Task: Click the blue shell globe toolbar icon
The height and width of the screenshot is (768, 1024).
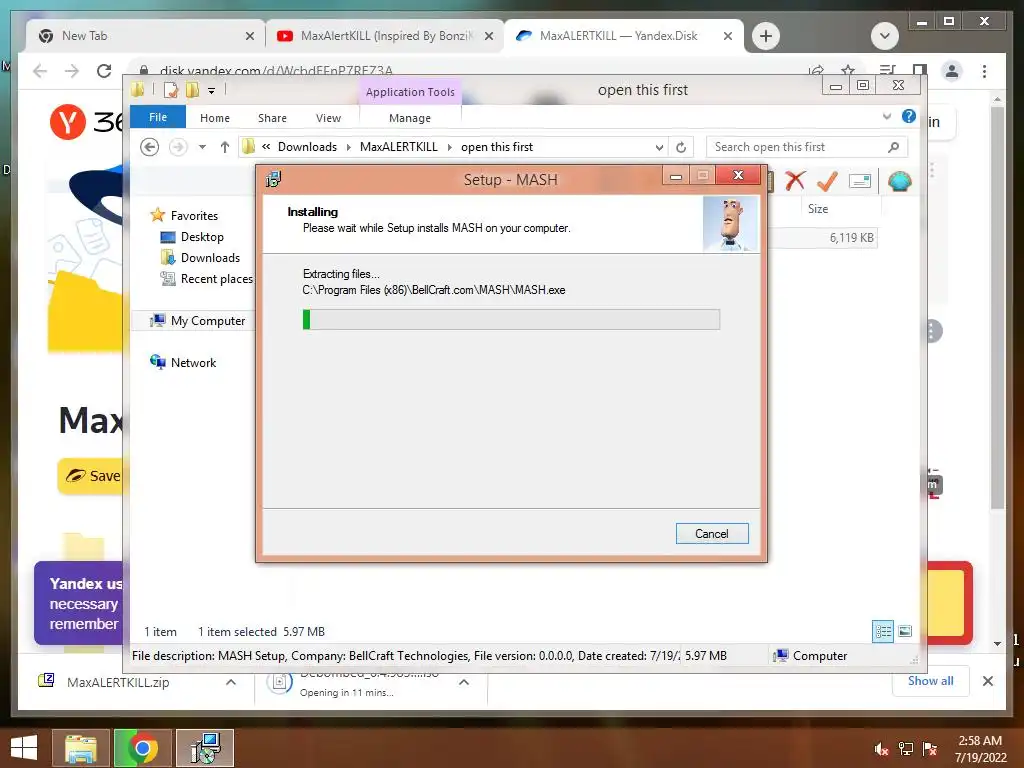Action: pos(899,181)
